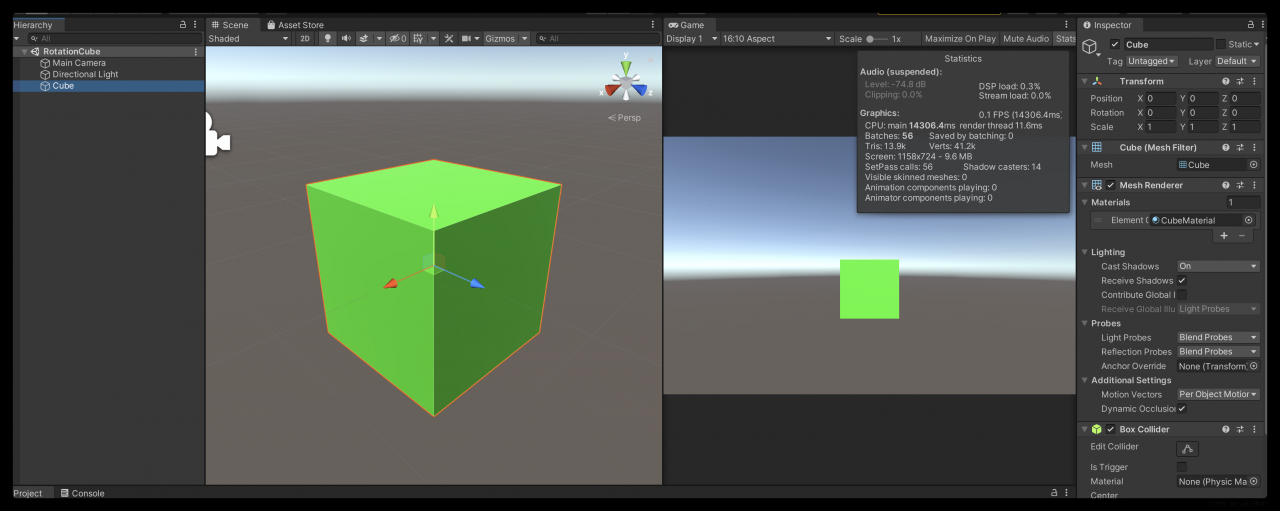
Task: Click the Mute Audio button
Action: coord(1026,39)
